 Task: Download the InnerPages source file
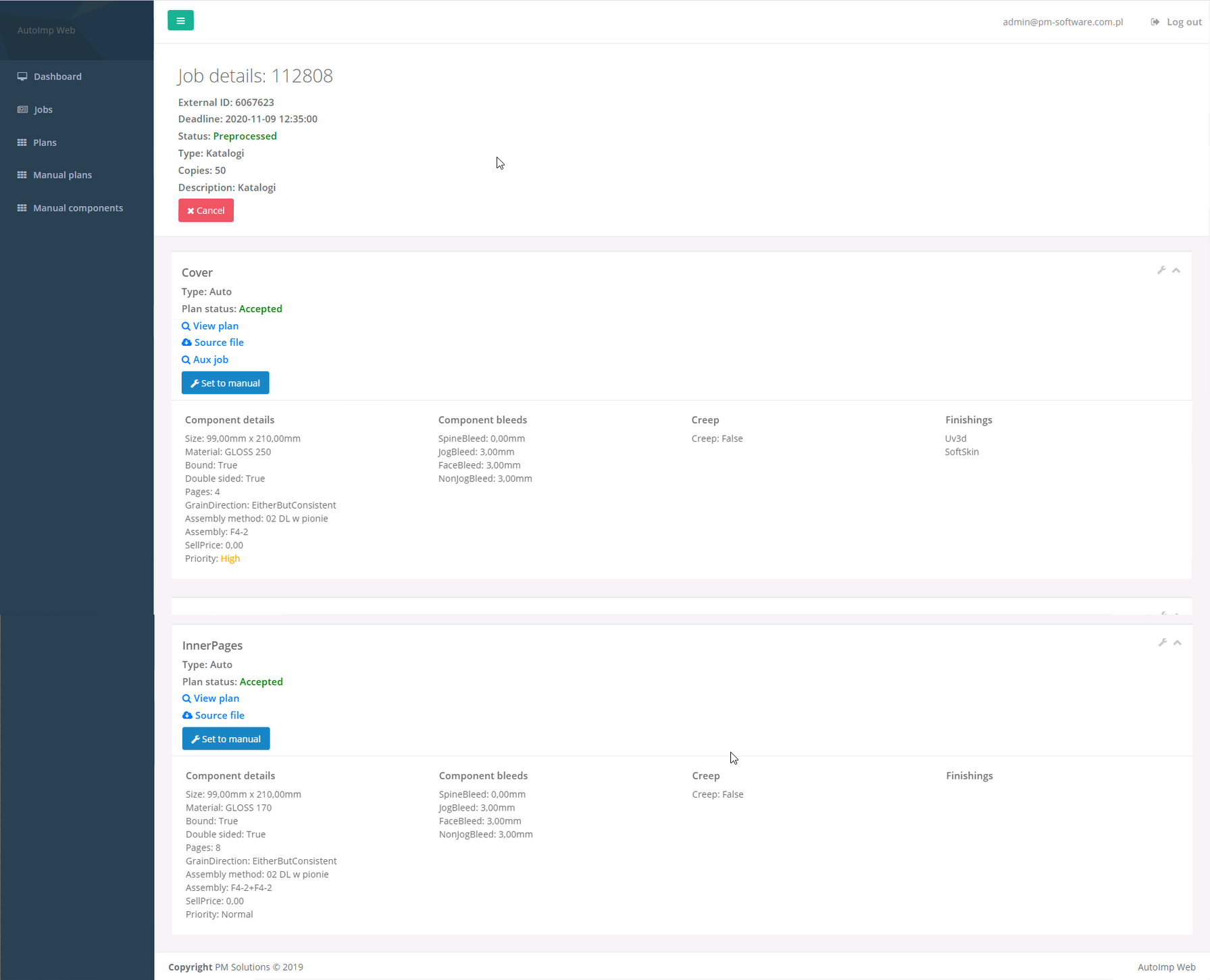(x=219, y=715)
